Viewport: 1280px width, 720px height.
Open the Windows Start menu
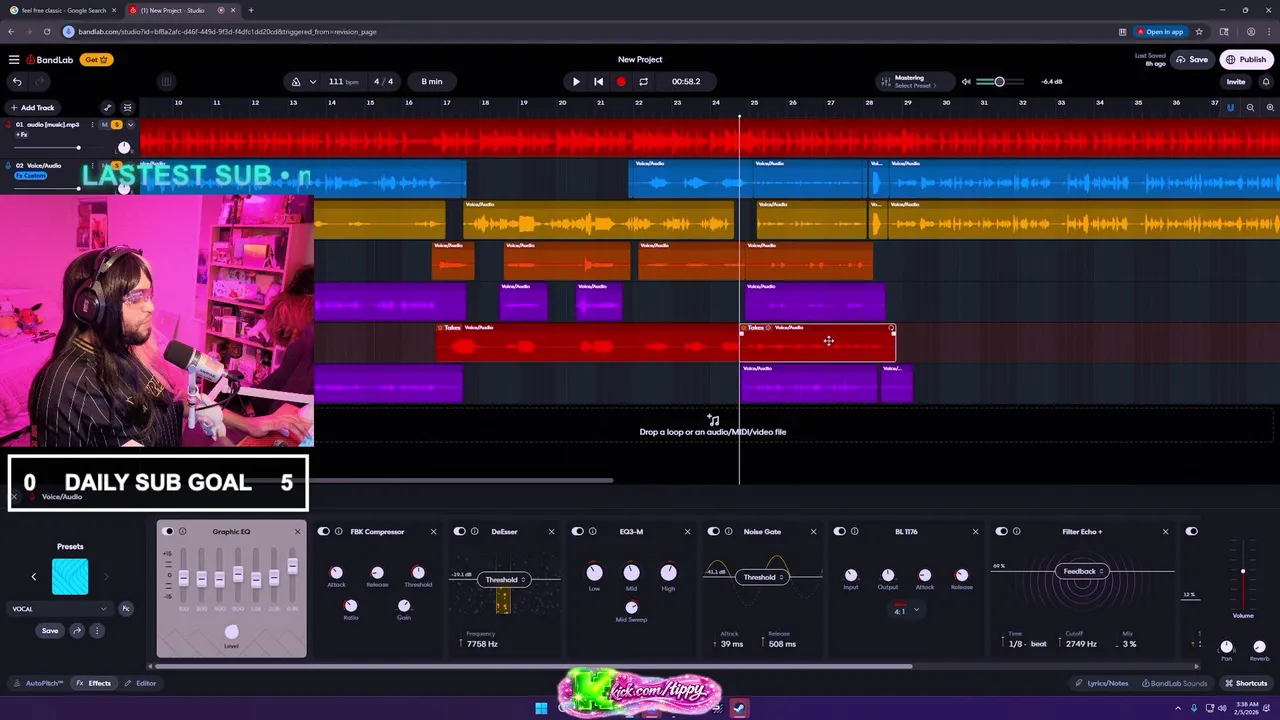tap(541, 708)
